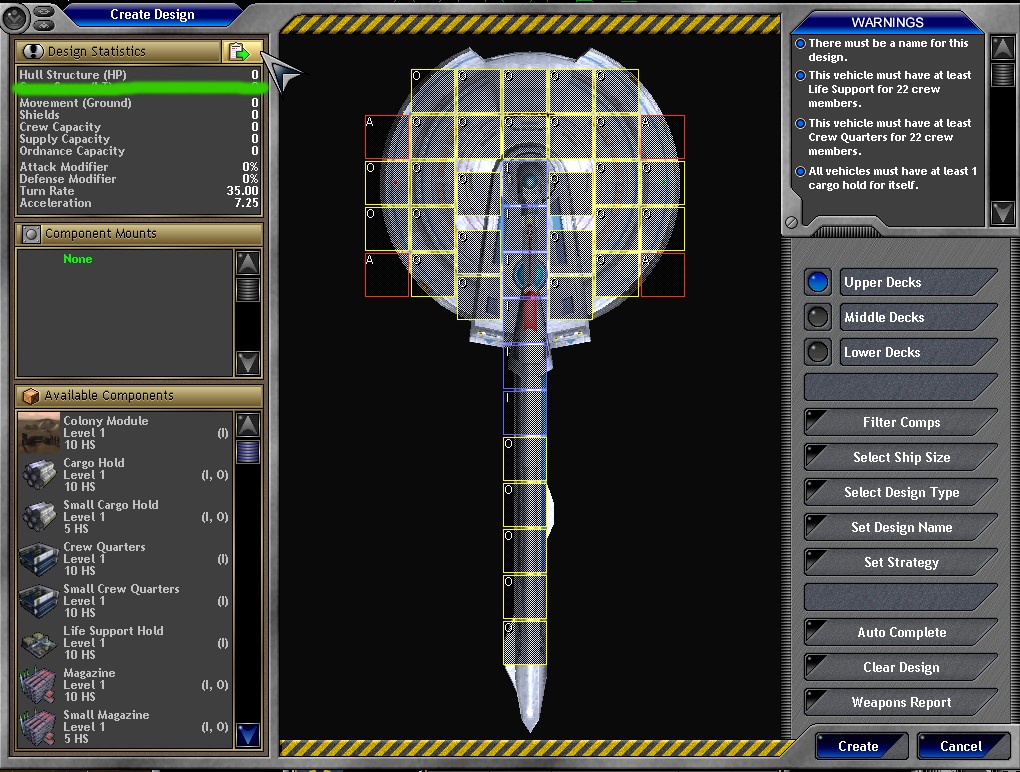The height and width of the screenshot is (772, 1020).
Task: Pick the Small Cargo Hold component icon
Action: pyautogui.click(x=39, y=517)
